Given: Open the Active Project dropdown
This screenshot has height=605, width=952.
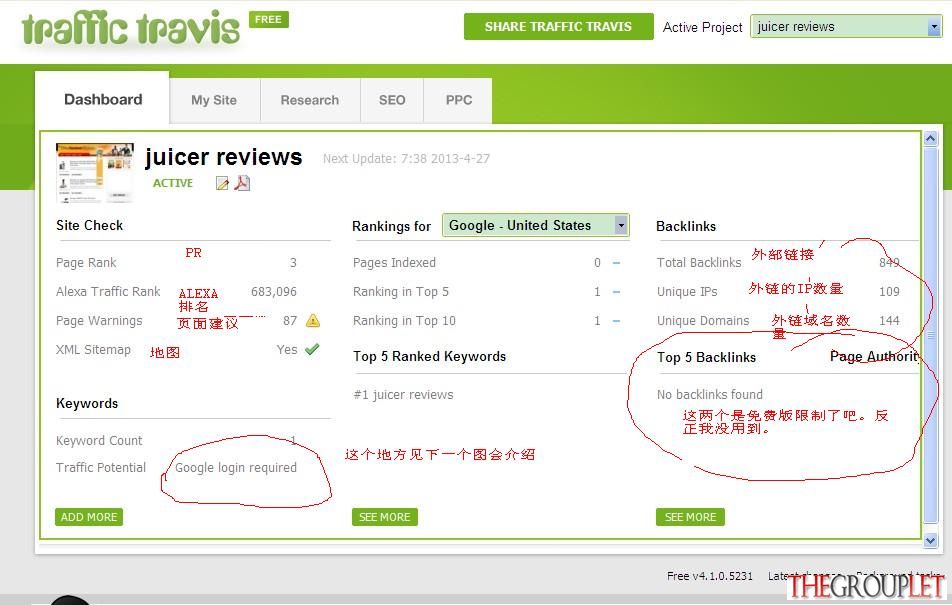Looking at the screenshot, I should click(846, 27).
